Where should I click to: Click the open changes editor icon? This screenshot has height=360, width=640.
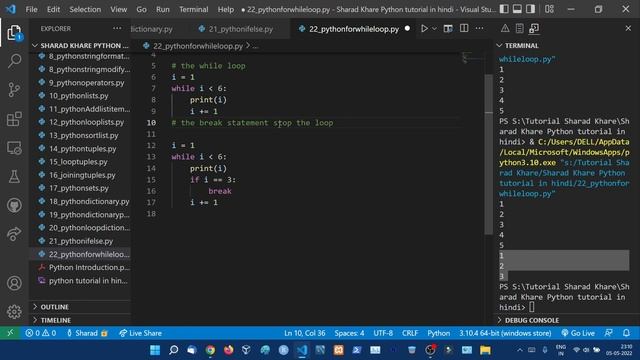pyautogui.click(x=448, y=29)
